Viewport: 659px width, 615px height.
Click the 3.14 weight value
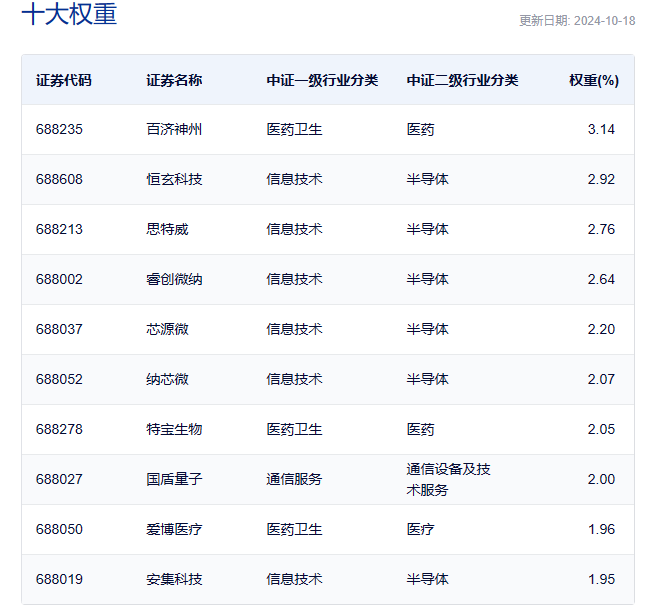pos(601,129)
